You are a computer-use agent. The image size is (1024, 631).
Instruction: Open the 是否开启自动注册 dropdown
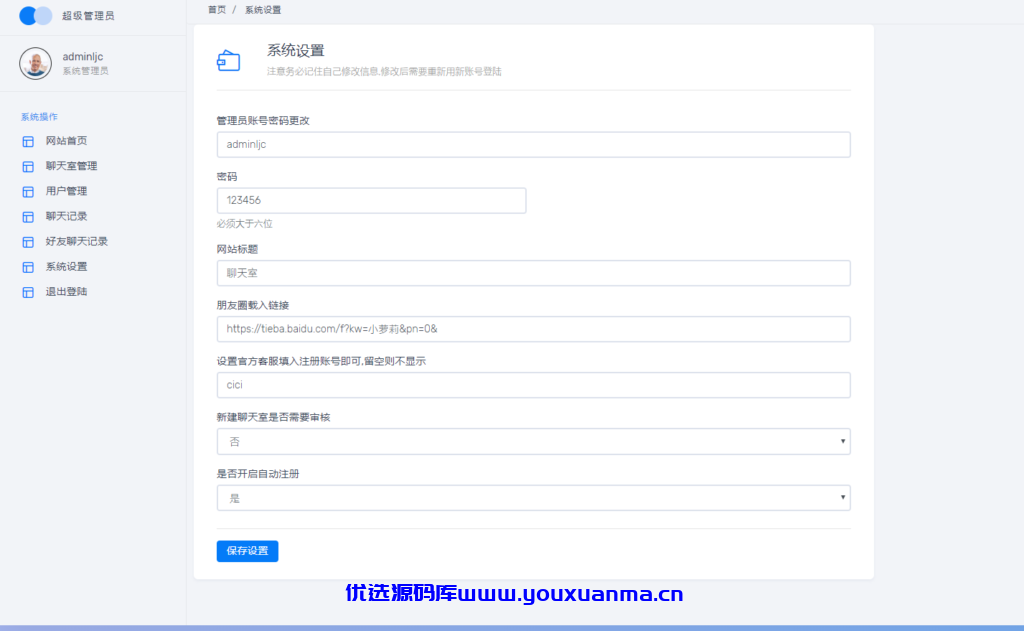pyautogui.click(x=534, y=498)
